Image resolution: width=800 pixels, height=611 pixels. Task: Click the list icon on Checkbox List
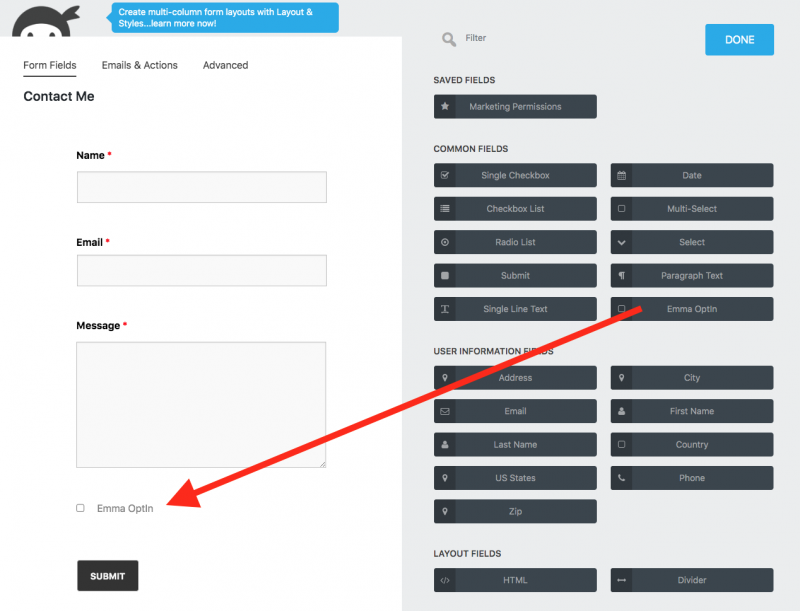(x=445, y=209)
